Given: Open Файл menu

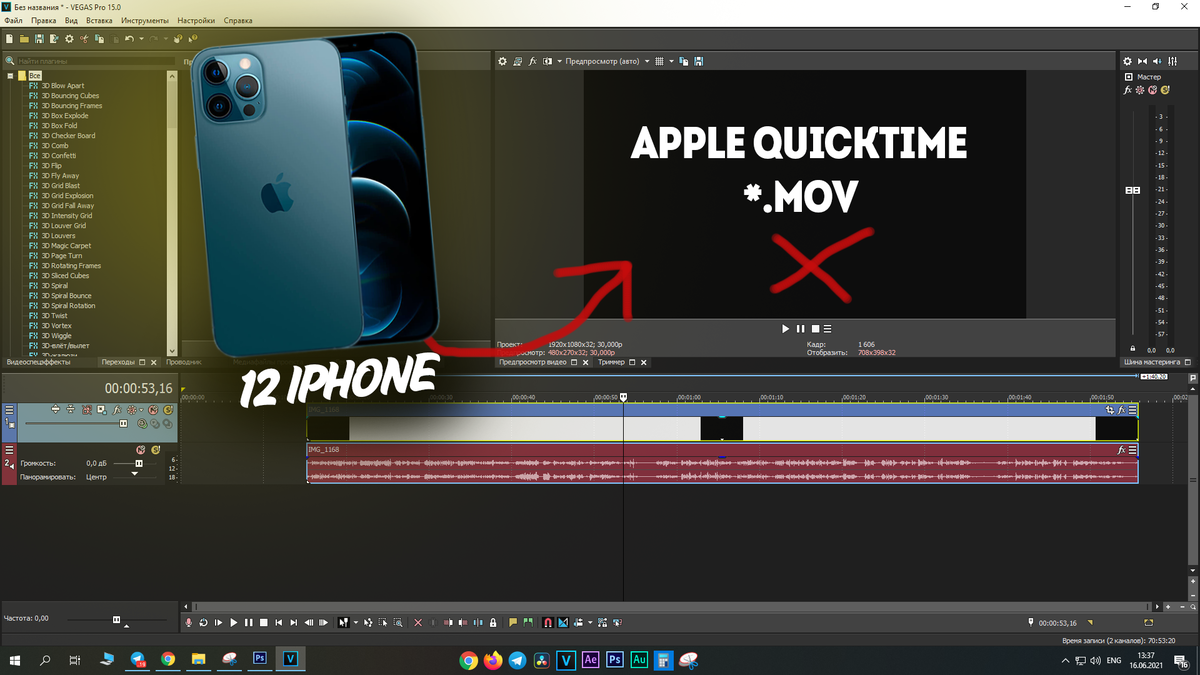Looking at the screenshot, I should click(x=13, y=20).
